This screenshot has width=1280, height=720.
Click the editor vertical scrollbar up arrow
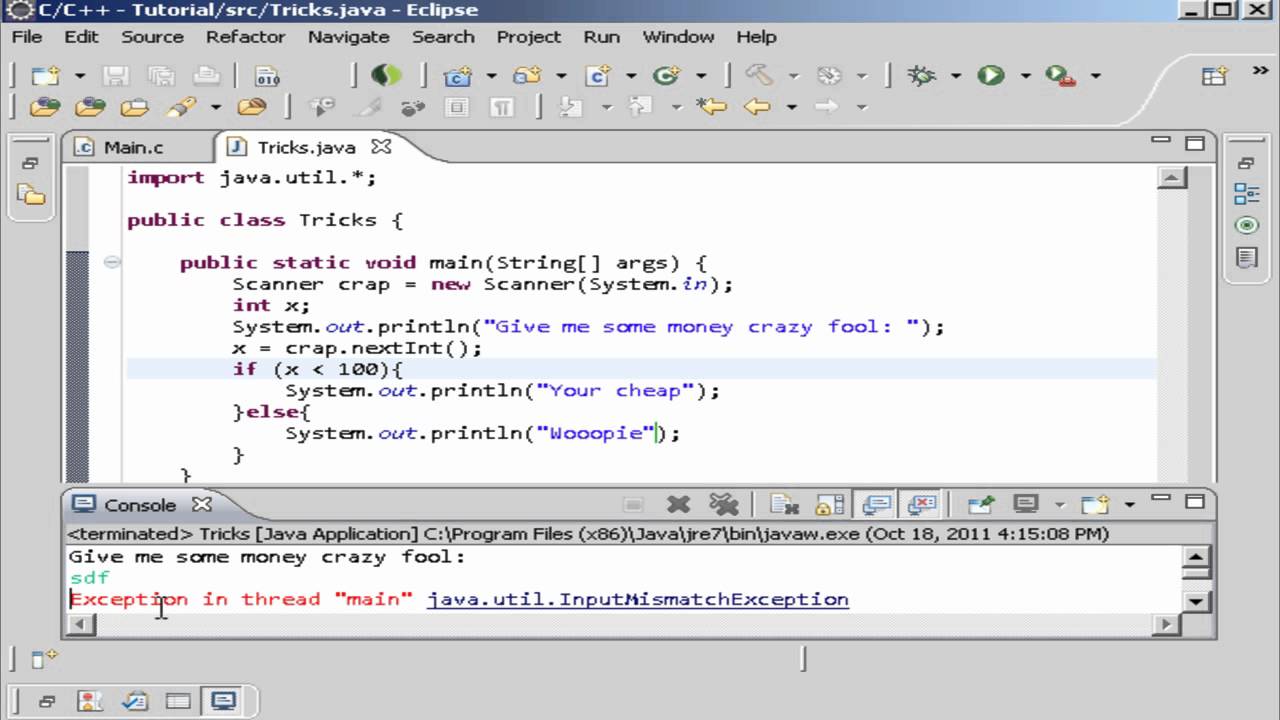(1172, 178)
